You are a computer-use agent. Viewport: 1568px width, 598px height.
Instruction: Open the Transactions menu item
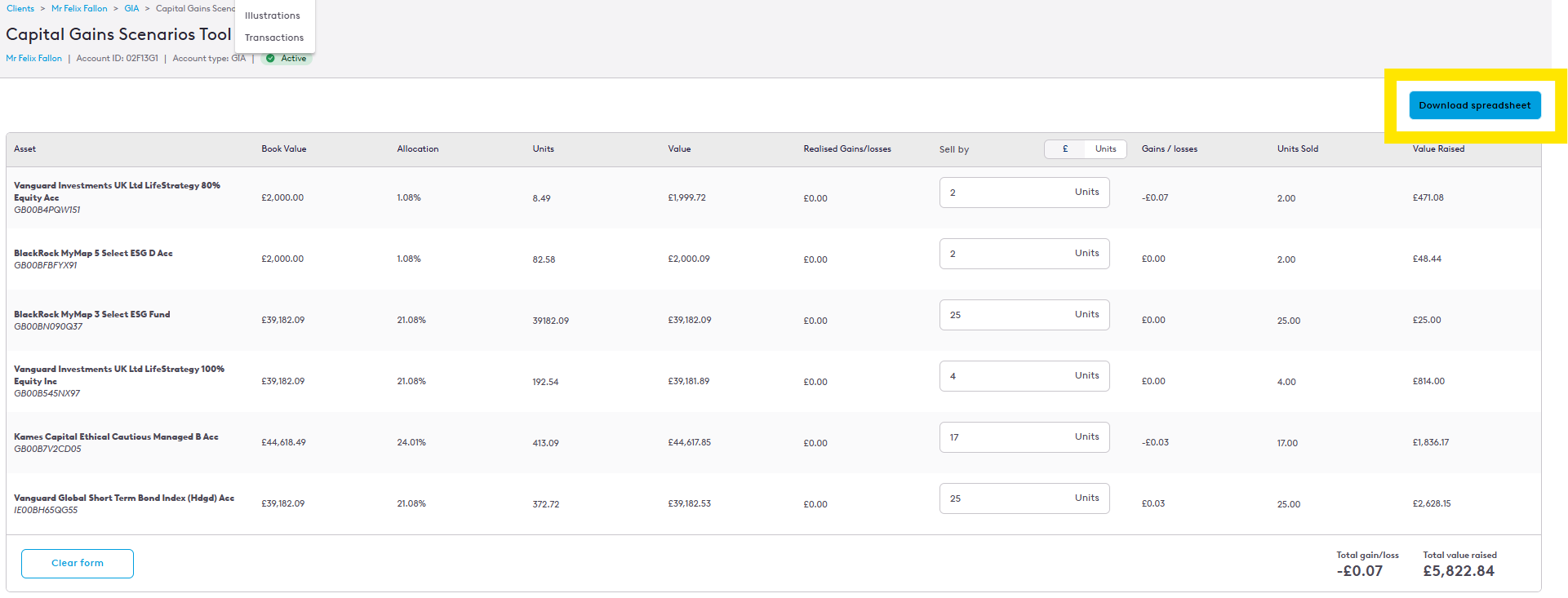coord(274,38)
